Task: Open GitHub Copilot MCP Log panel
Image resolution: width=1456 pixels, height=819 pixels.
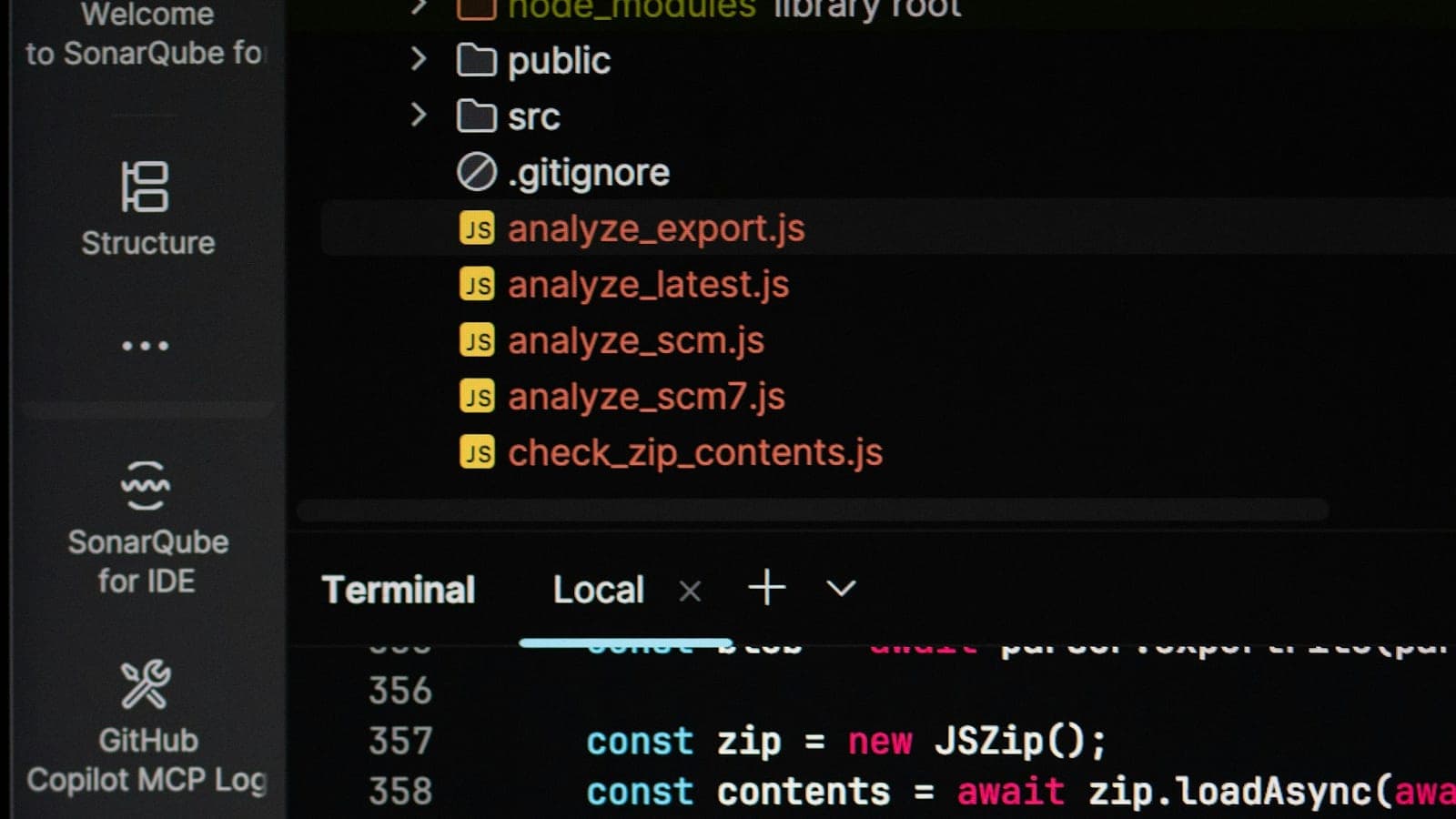Action: click(x=147, y=728)
